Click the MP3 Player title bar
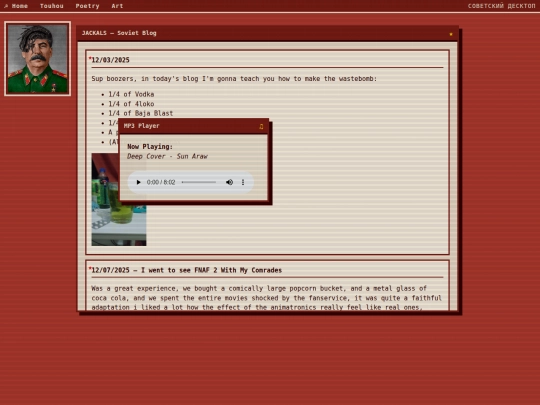This screenshot has width=540, height=405. tap(193, 126)
